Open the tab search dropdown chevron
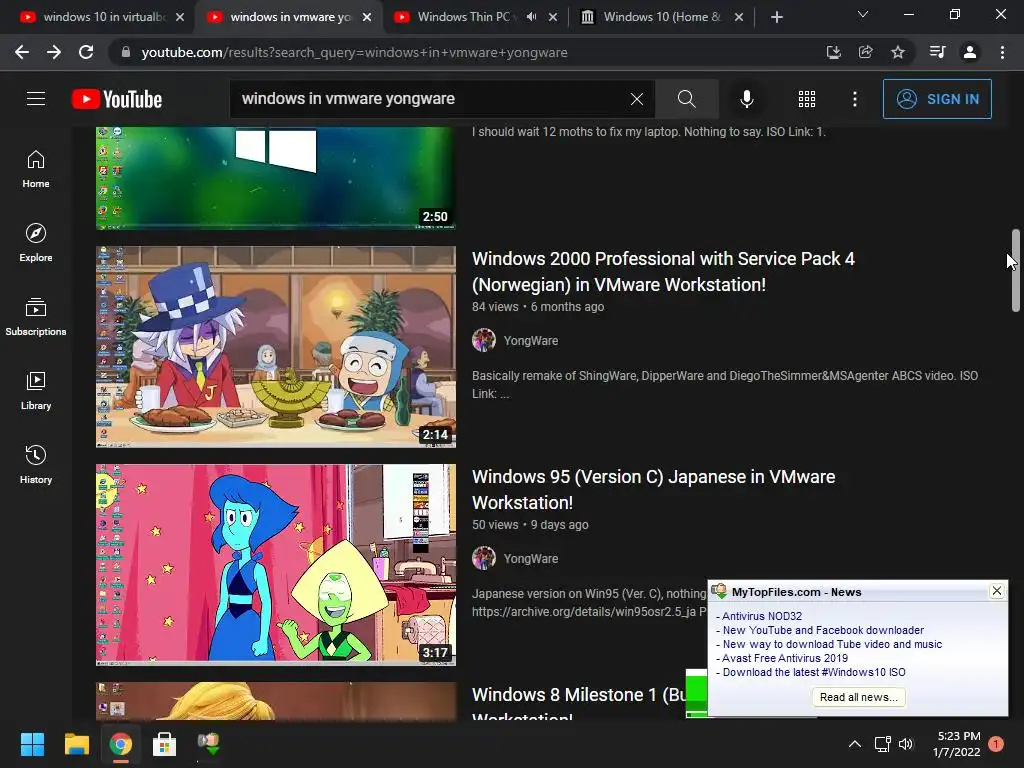Image resolution: width=1024 pixels, height=768 pixels. click(863, 14)
